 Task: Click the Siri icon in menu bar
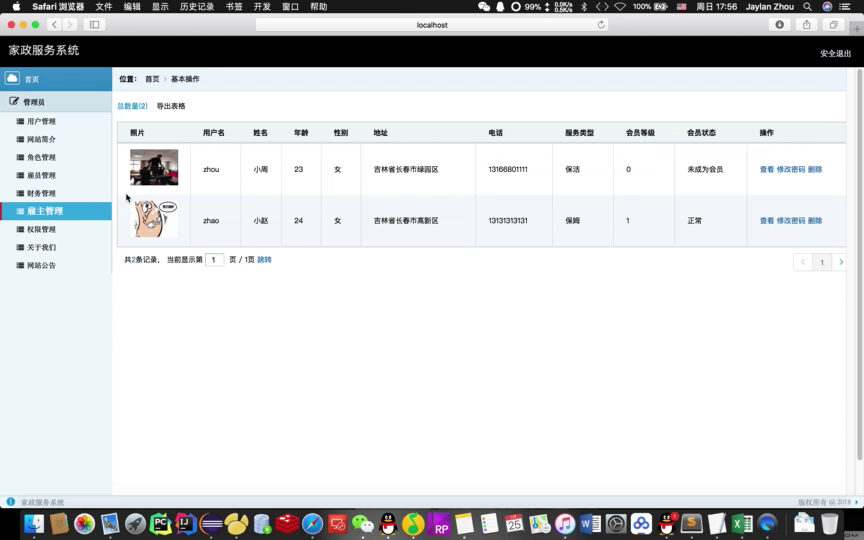point(827,7)
